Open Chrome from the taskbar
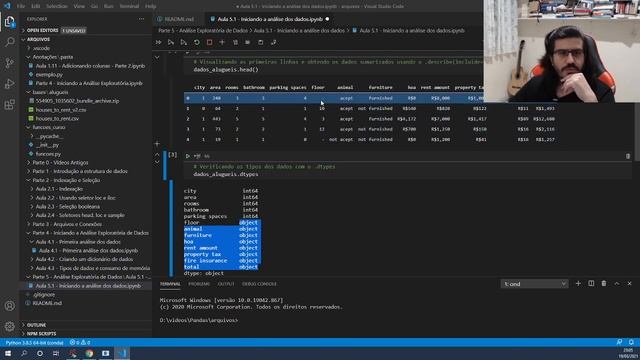 [89, 353]
